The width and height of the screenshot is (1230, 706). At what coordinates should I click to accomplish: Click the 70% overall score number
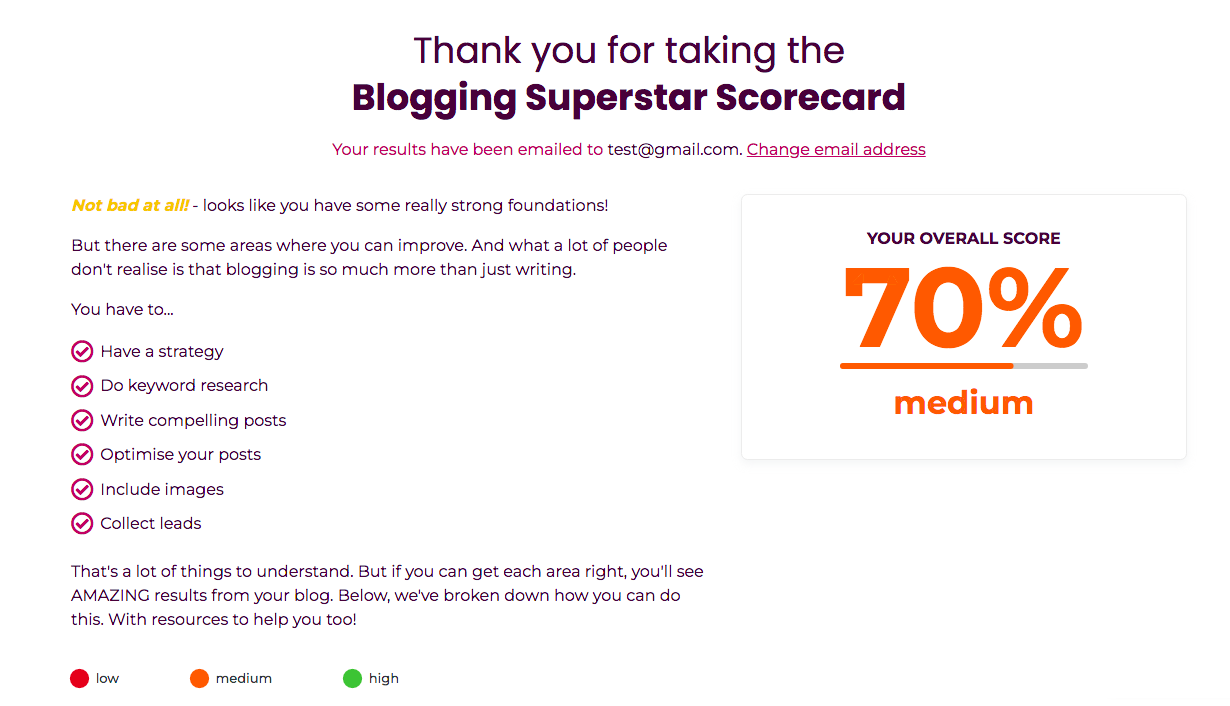[x=962, y=309]
